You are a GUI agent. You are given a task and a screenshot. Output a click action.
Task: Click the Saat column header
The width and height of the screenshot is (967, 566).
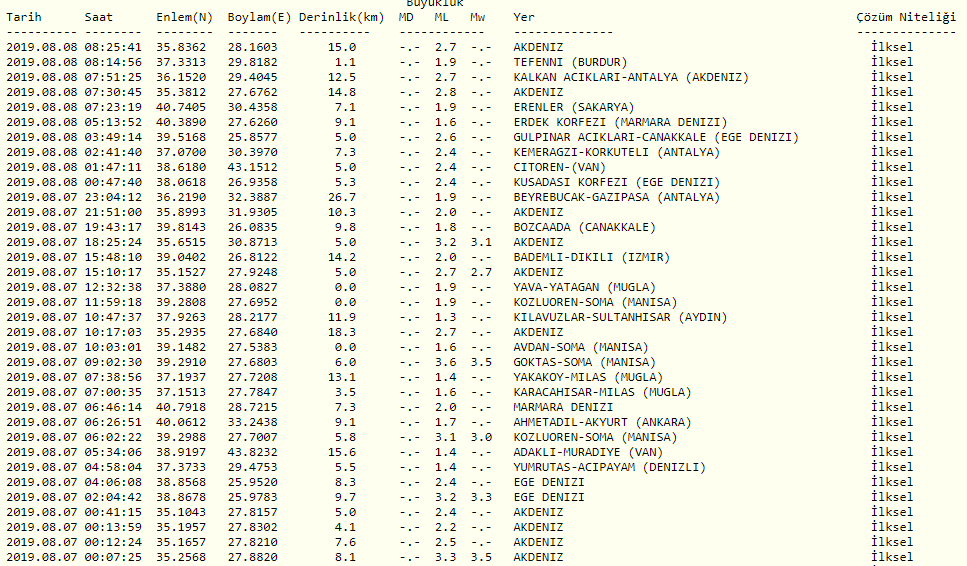tap(98, 18)
